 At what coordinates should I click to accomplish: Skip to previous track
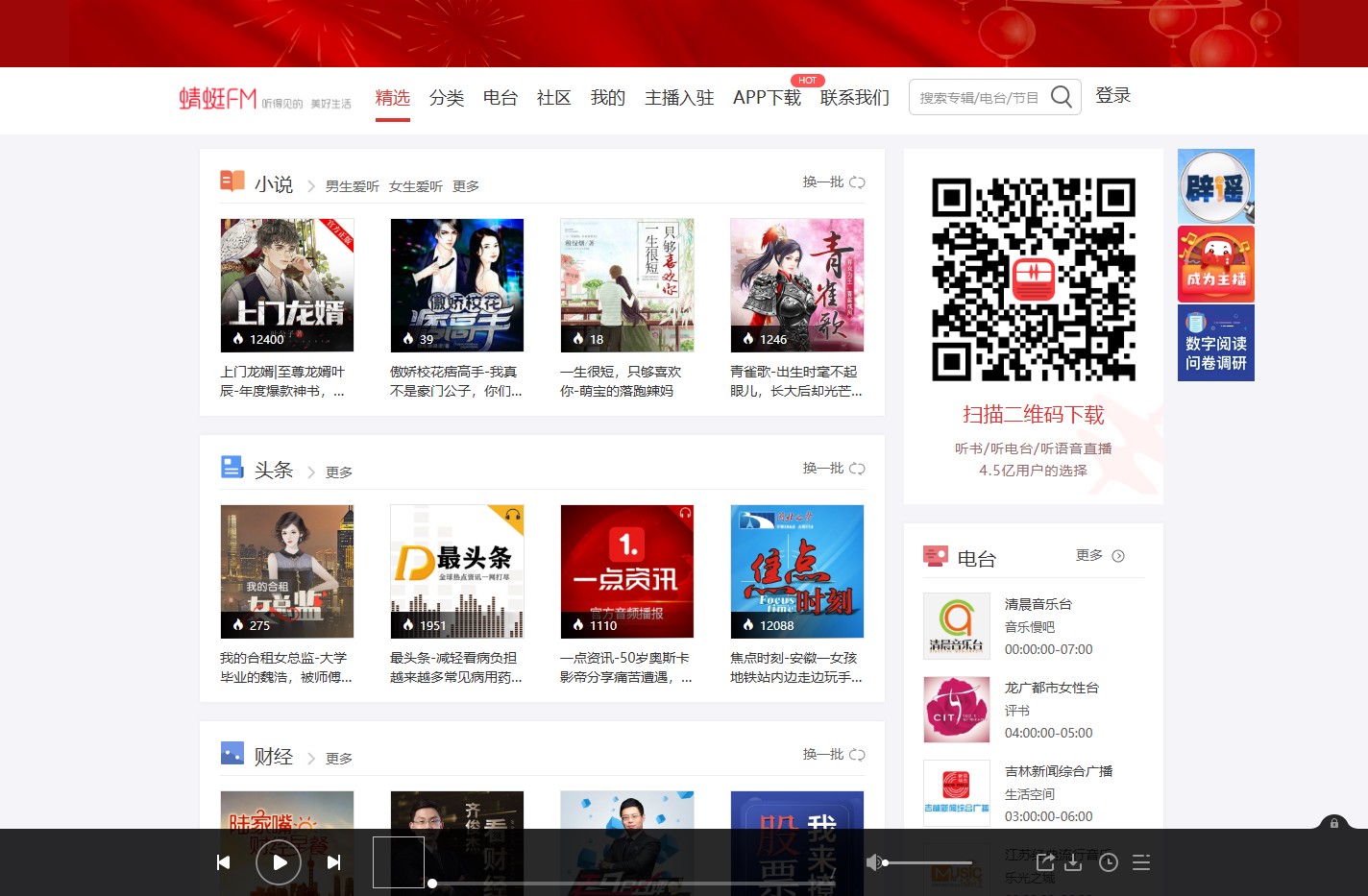[x=224, y=862]
